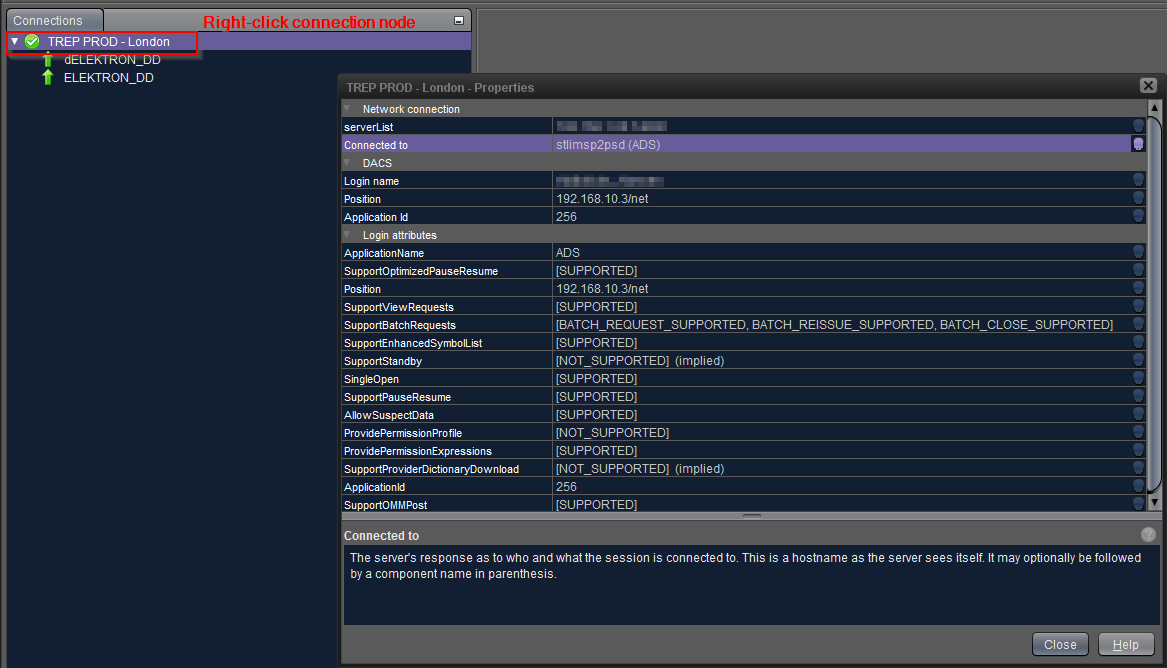Select the 'SupportProviderDictionaryDownload' property name
The height and width of the screenshot is (668, 1167).
coord(432,469)
